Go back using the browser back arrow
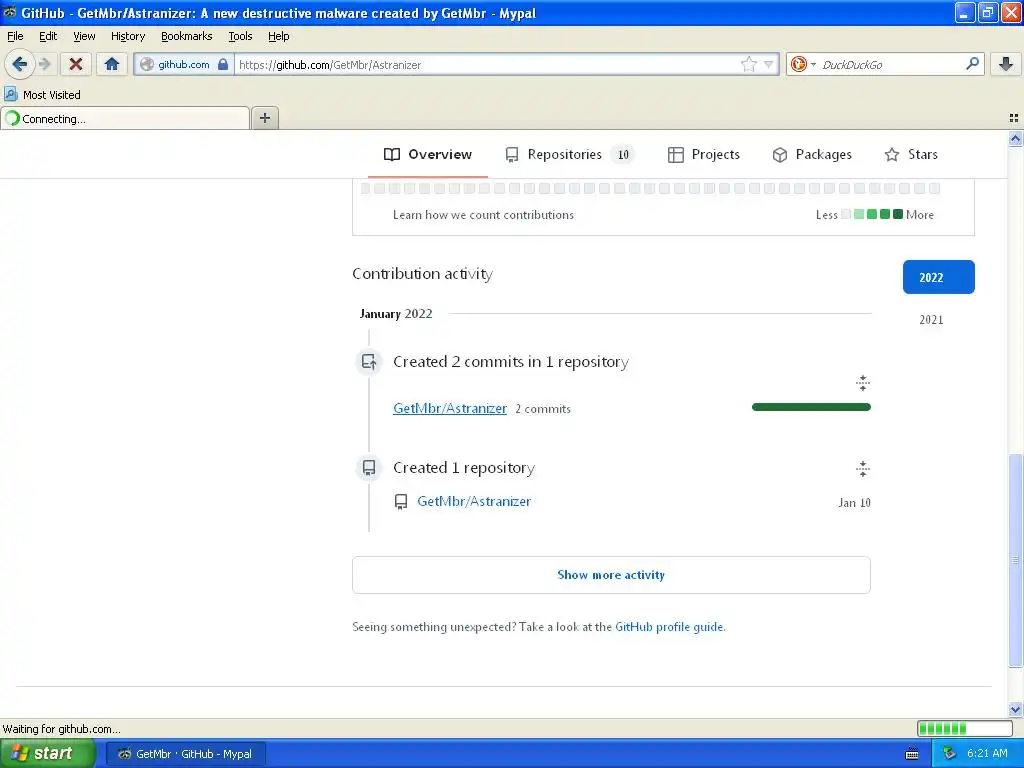 click(19, 64)
